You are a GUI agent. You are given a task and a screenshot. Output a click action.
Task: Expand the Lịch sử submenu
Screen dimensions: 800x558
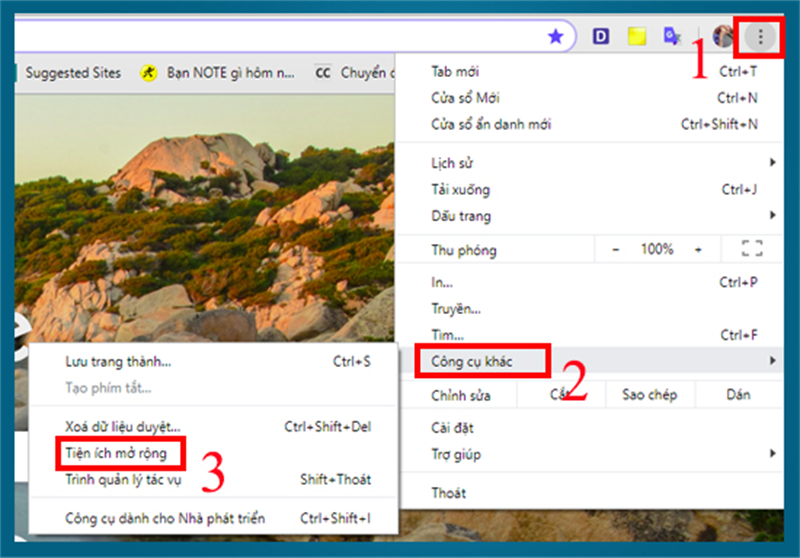point(590,163)
